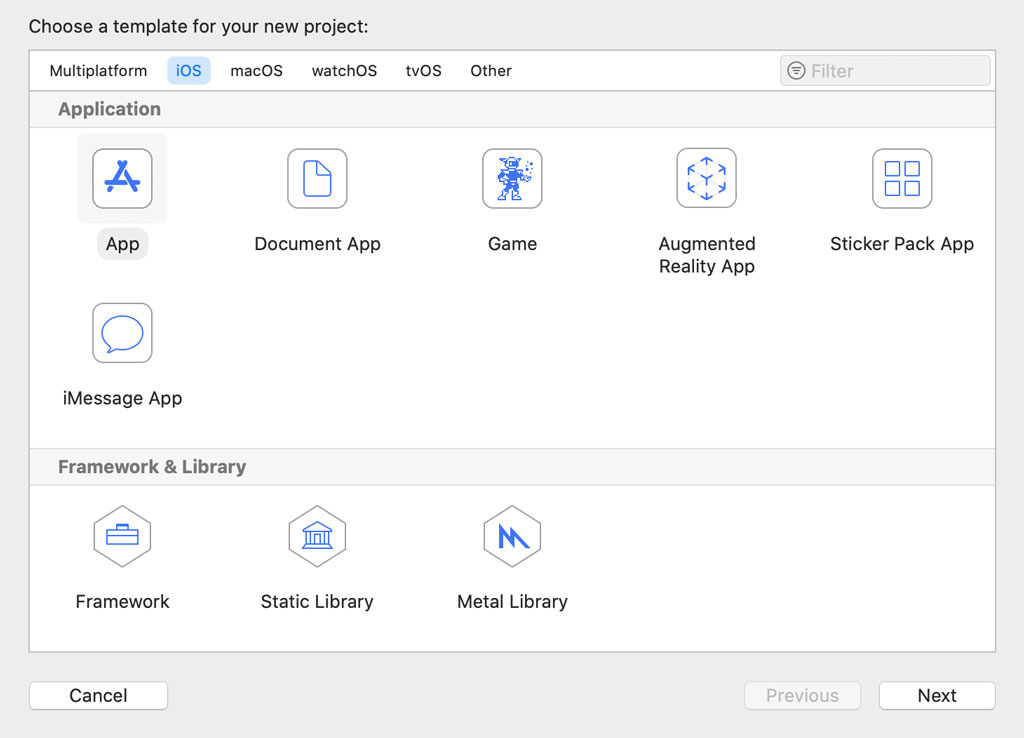Image resolution: width=1024 pixels, height=738 pixels.
Task: Click the "iMessage App" label
Action: coord(122,398)
